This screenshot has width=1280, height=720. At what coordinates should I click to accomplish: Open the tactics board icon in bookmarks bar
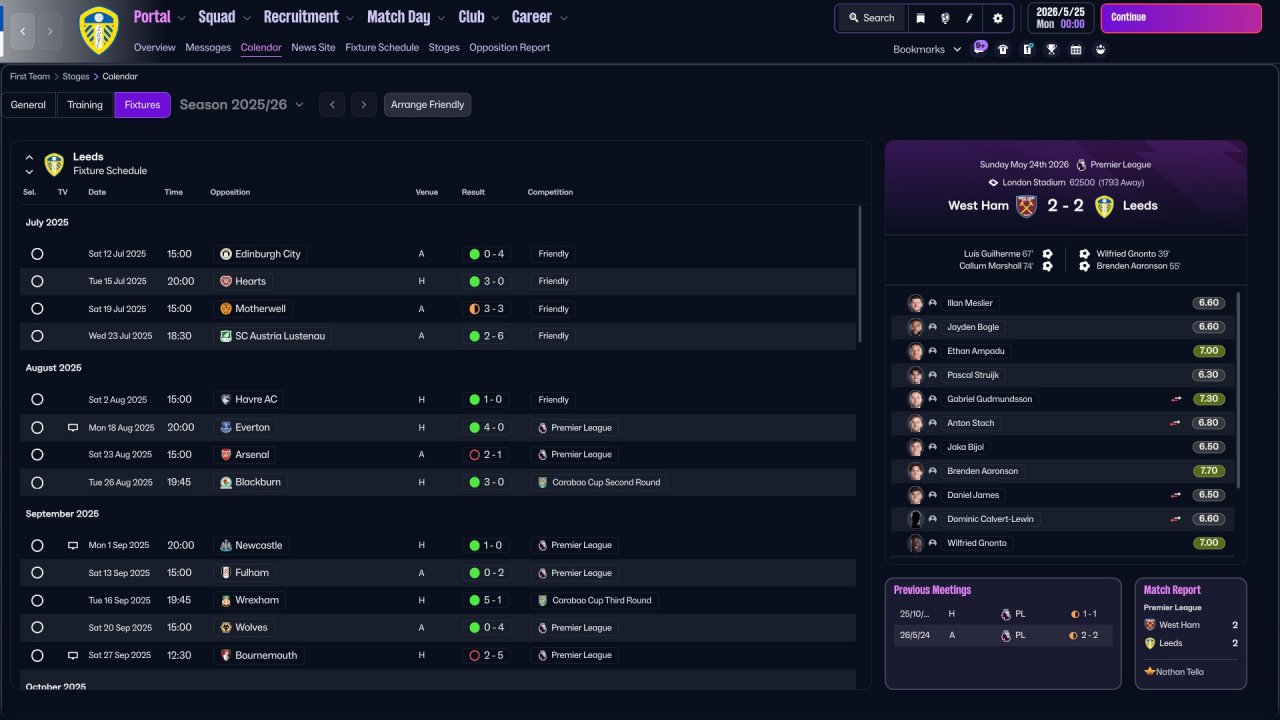pyautogui.click(x=1027, y=49)
